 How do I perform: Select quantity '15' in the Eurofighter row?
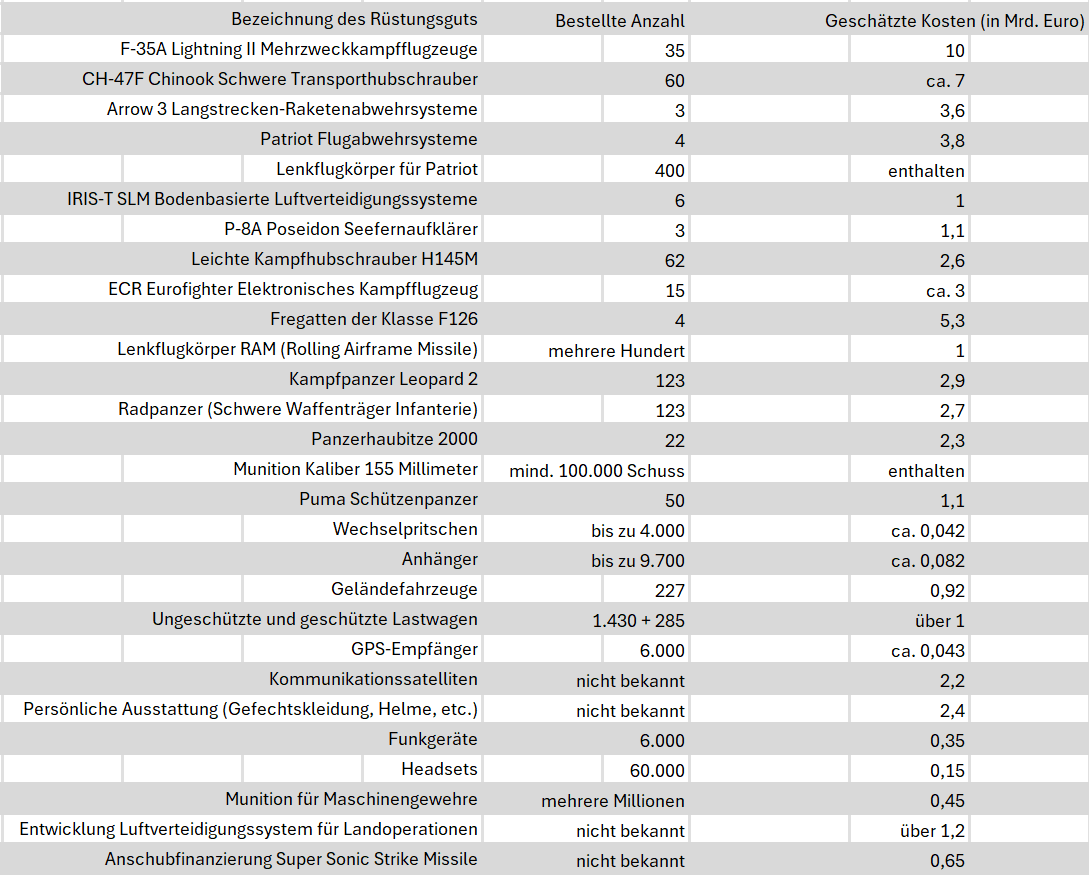(674, 290)
